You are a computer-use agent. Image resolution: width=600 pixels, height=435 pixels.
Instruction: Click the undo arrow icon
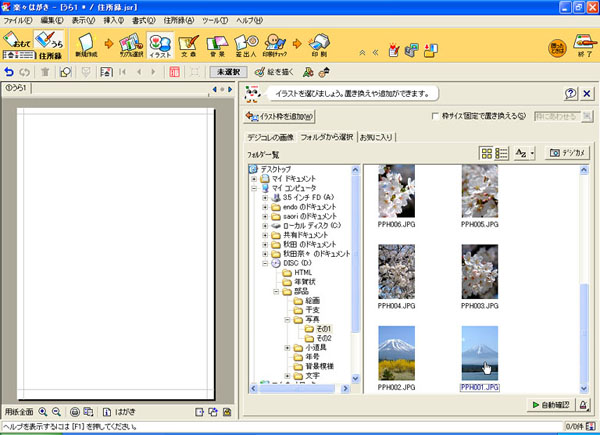(10, 72)
